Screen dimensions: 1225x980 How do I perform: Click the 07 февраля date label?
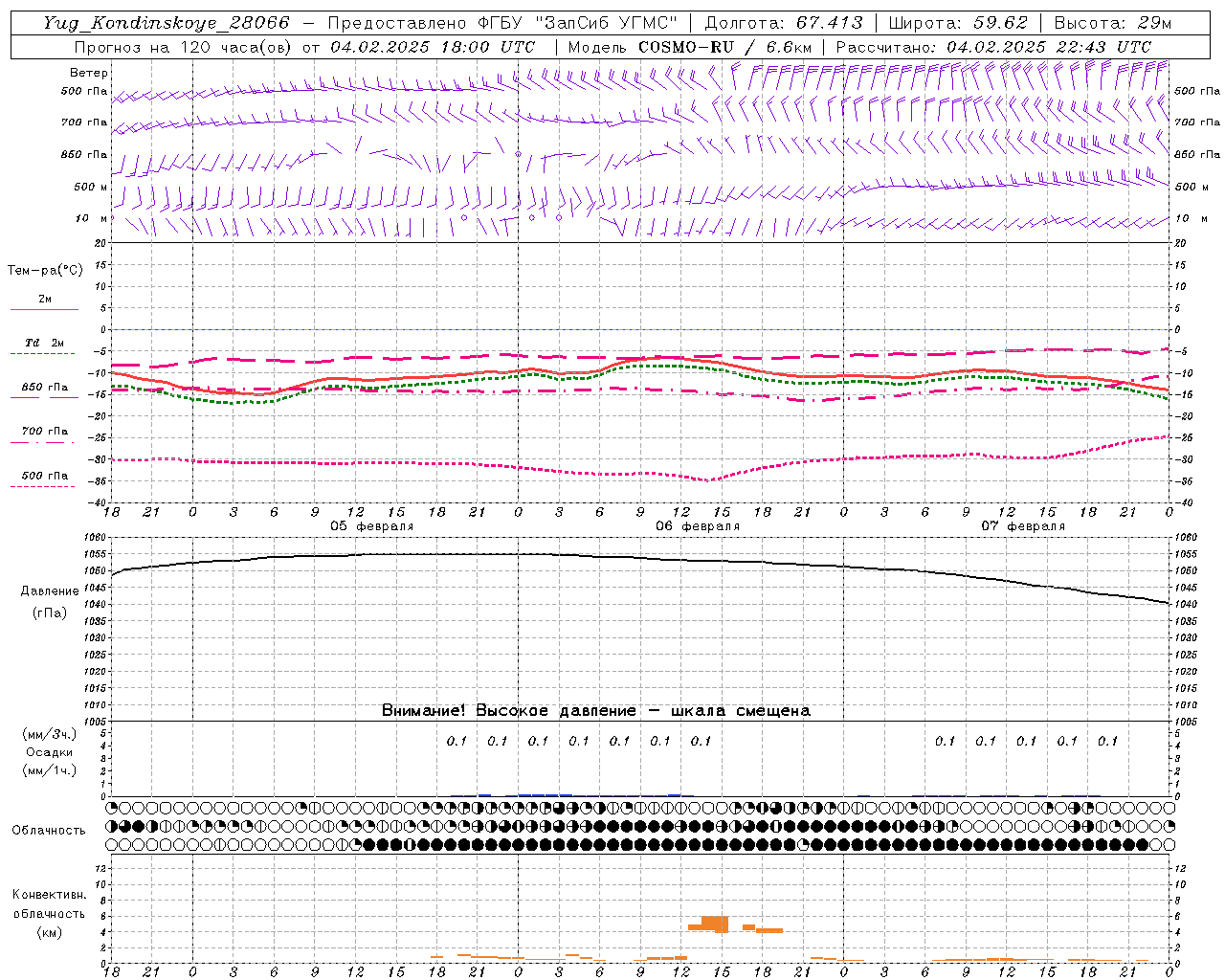[1023, 526]
